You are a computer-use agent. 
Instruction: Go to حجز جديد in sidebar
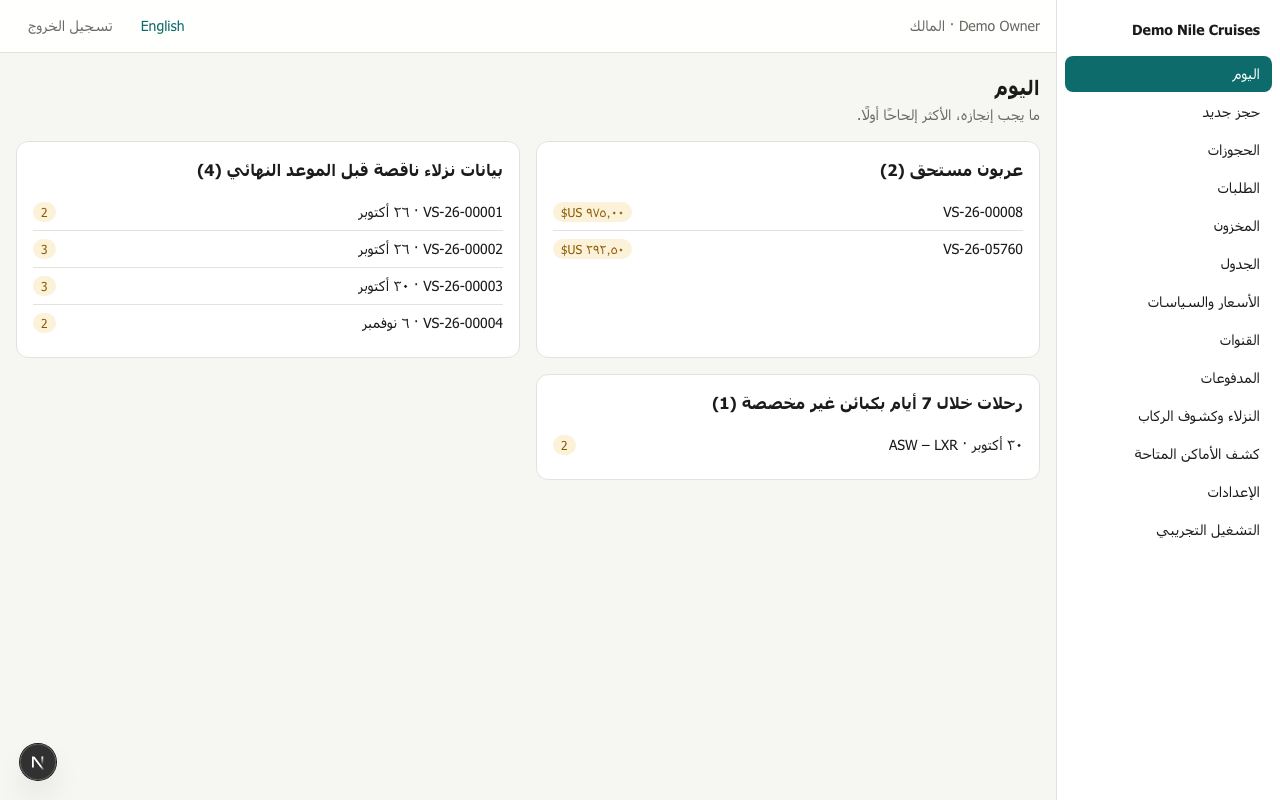(x=1168, y=112)
